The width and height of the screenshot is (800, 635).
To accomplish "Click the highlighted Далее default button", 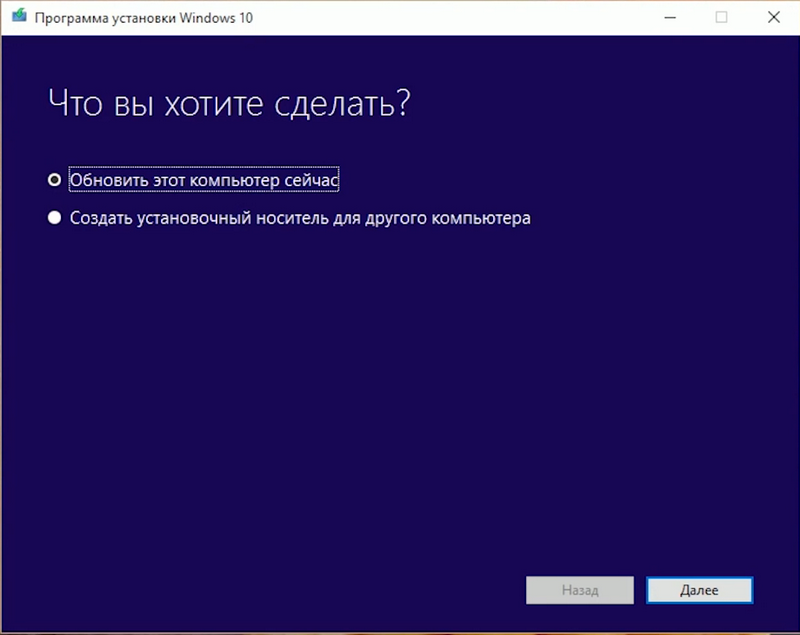I will point(699,590).
